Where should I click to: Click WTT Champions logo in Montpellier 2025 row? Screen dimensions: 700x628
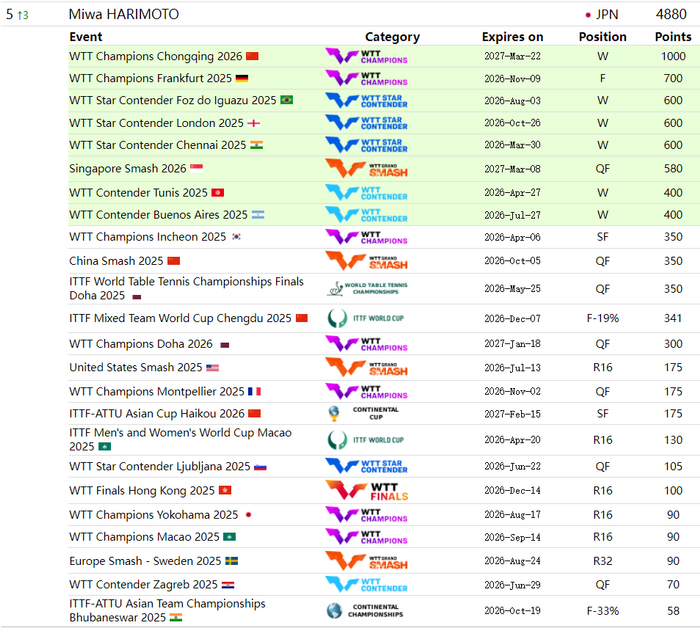click(x=366, y=392)
